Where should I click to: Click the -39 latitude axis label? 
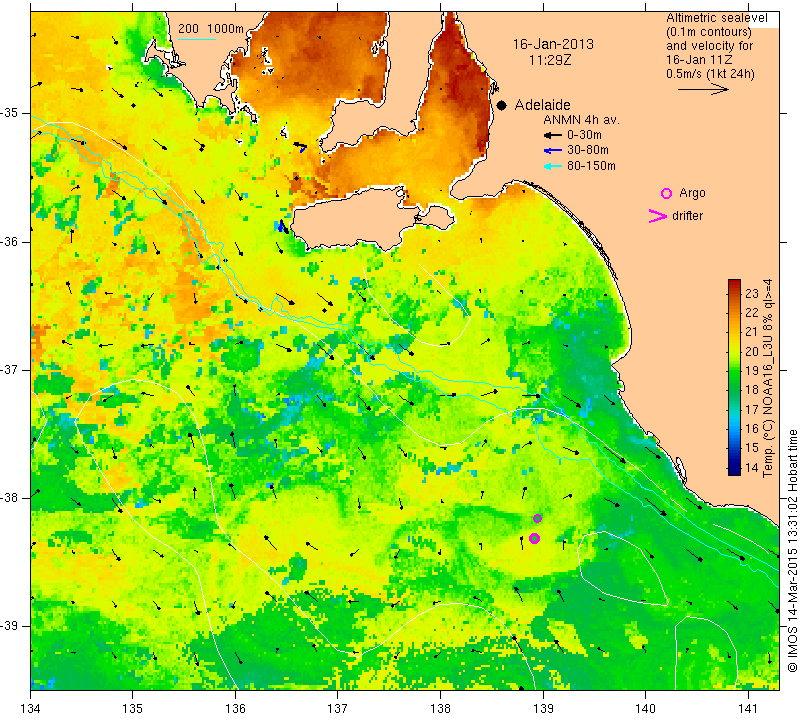pyautogui.click(x=10, y=625)
